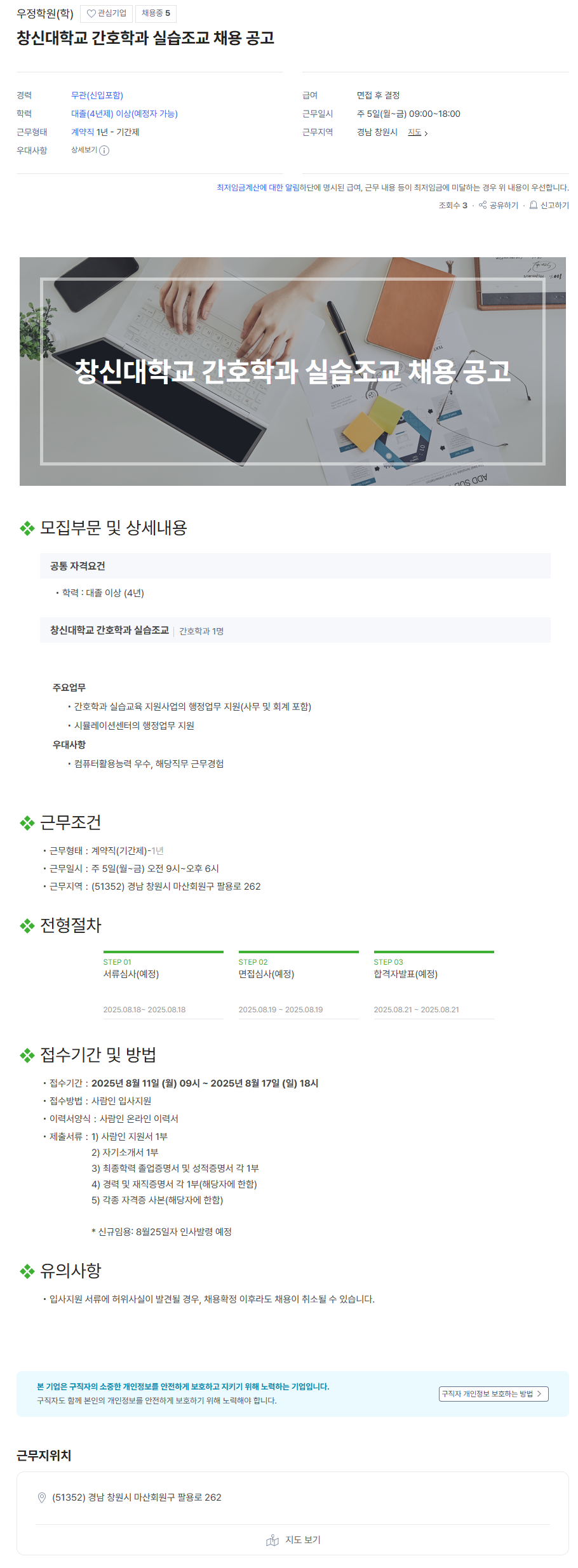Screen dimensions: 578x1568
Task: Click the 채용중 5 badge
Action: pyautogui.click(x=156, y=13)
